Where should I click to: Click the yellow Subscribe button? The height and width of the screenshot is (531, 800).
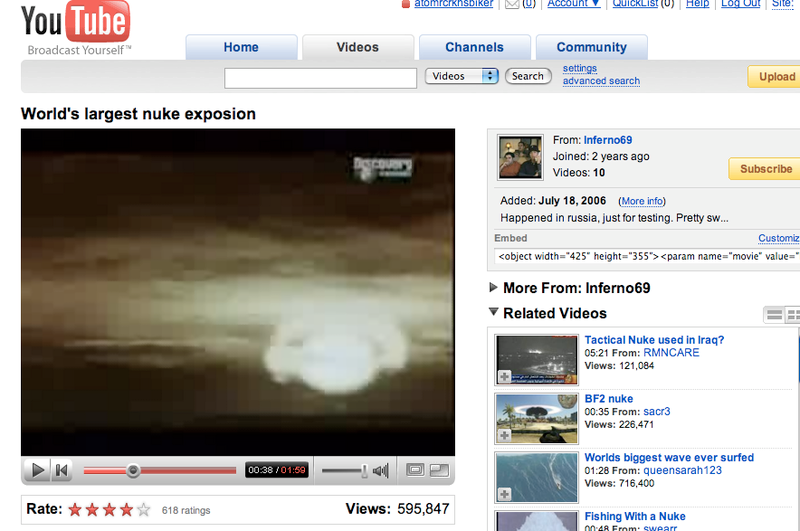point(765,169)
